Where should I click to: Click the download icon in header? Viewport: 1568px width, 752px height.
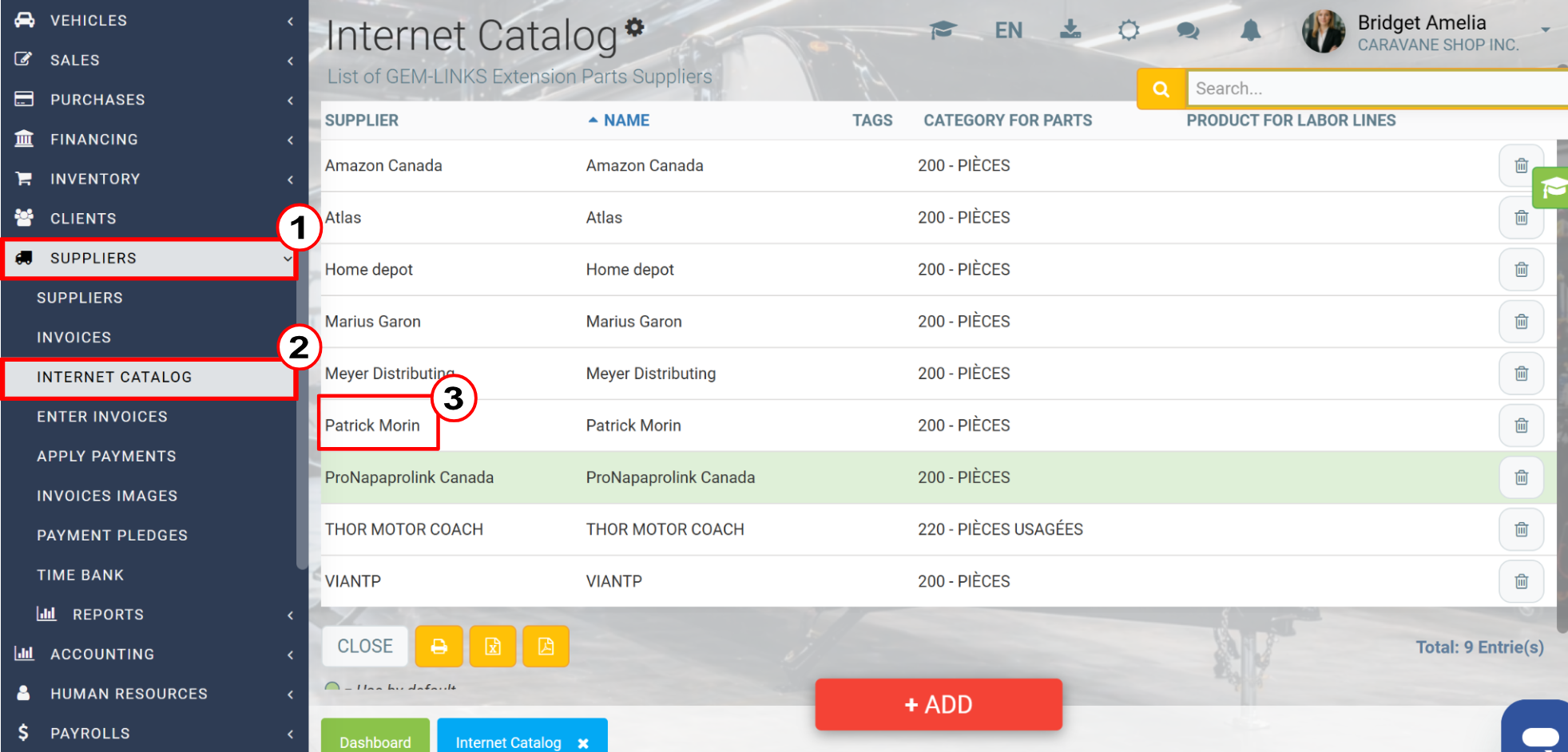click(x=1070, y=30)
